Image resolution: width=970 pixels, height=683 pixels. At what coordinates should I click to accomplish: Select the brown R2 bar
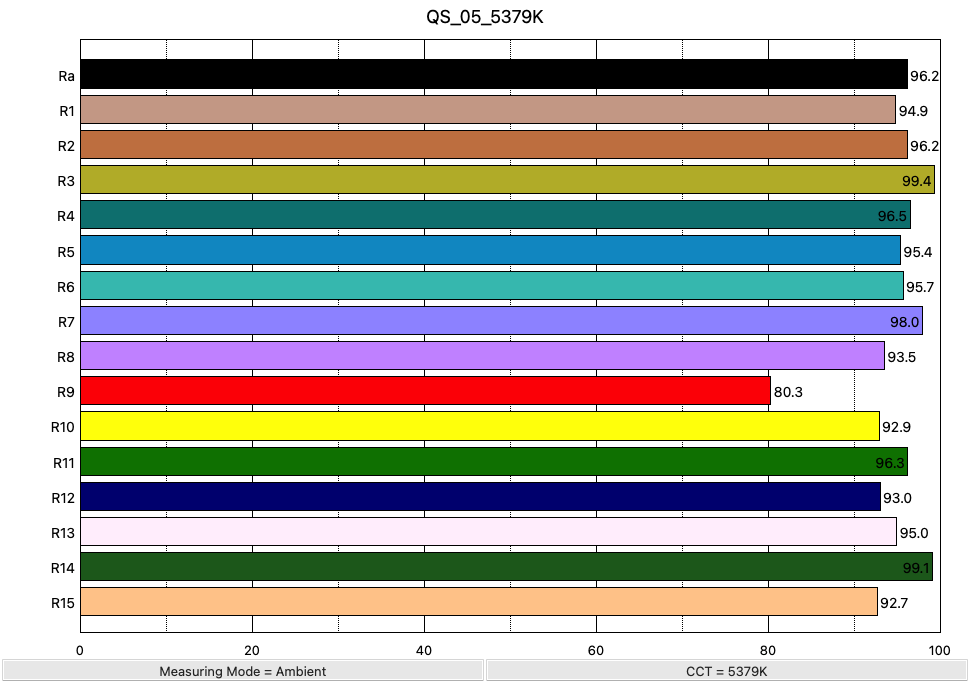(x=494, y=145)
